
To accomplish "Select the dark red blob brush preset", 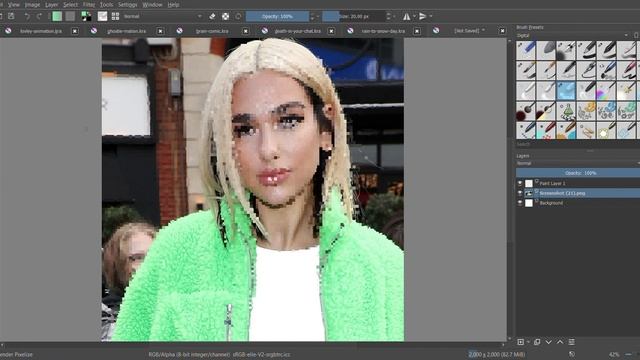I will point(526,111).
